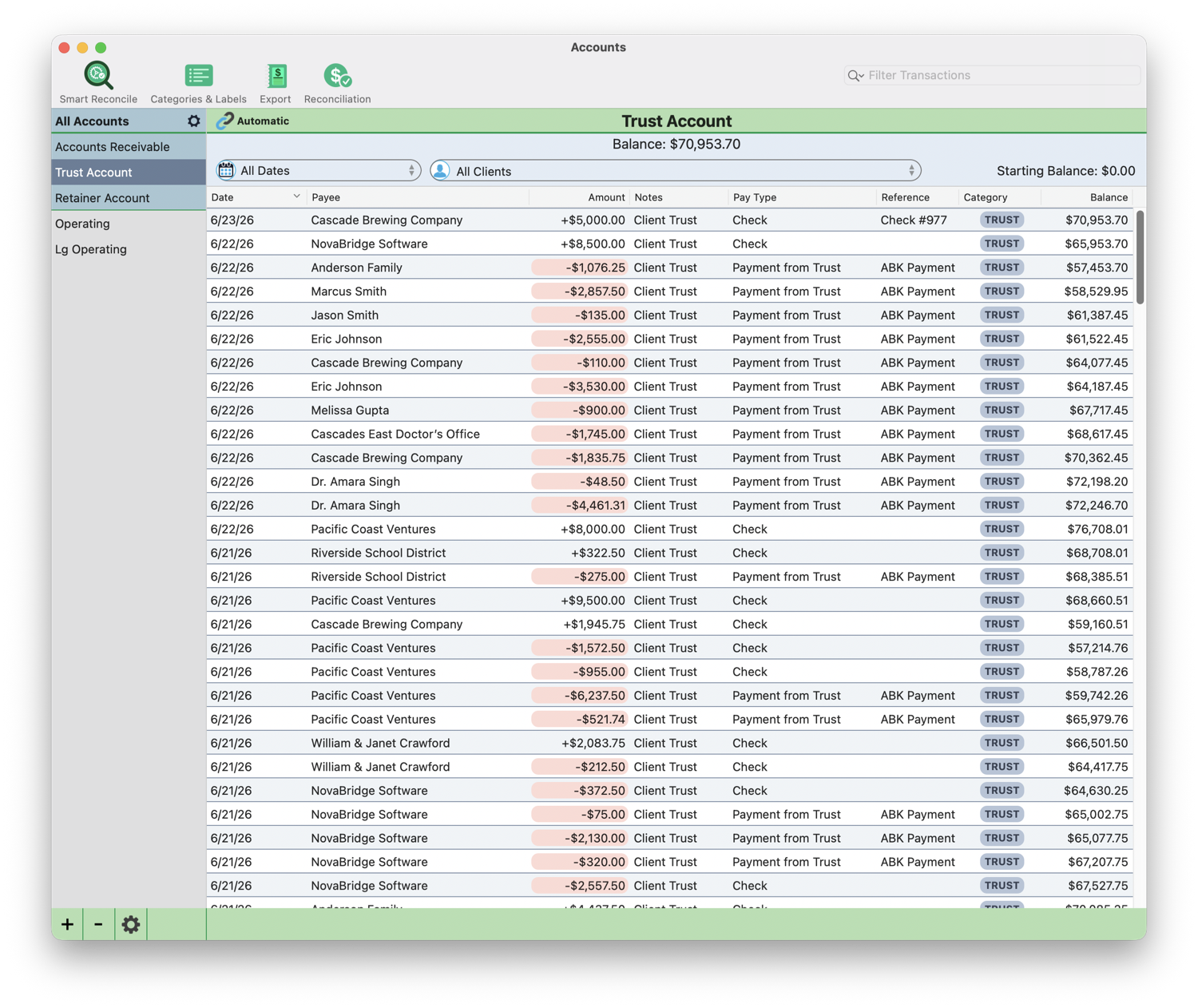This screenshot has width=1198, height=1008.
Task: Open bottom bar gear settings
Action: point(131,924)
